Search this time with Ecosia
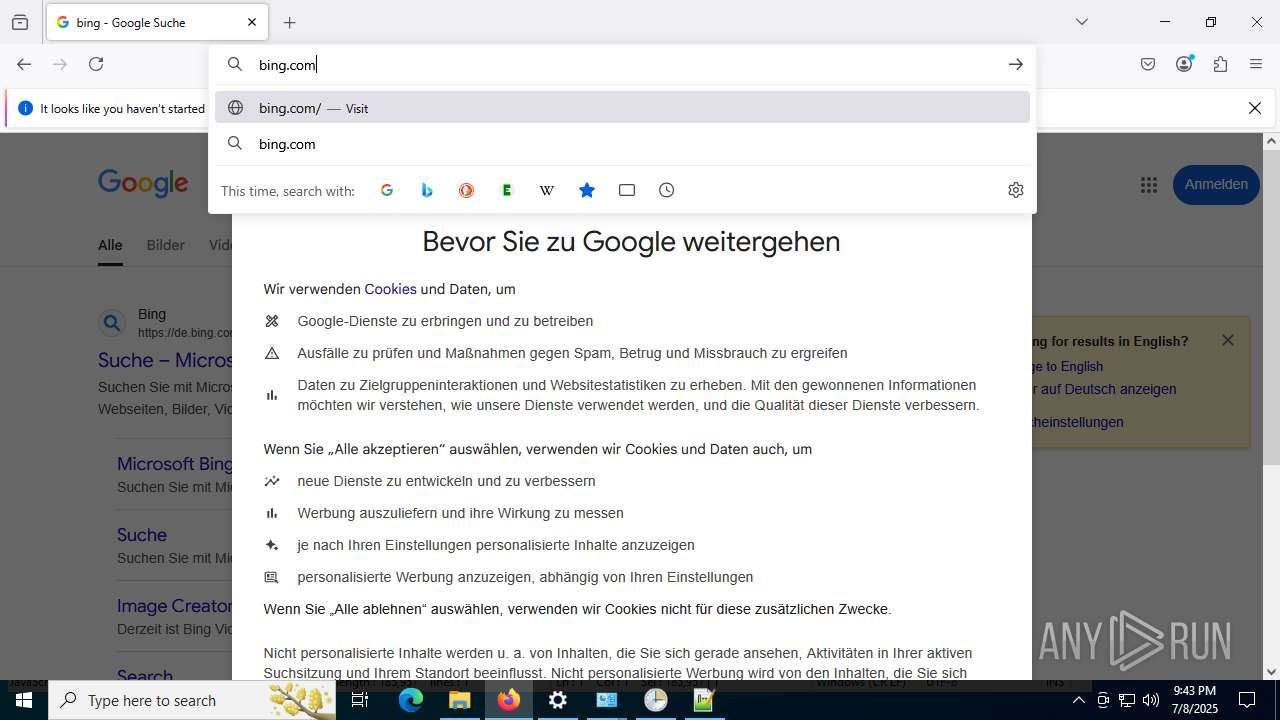Screen dimensions: 1280x720 507,190
